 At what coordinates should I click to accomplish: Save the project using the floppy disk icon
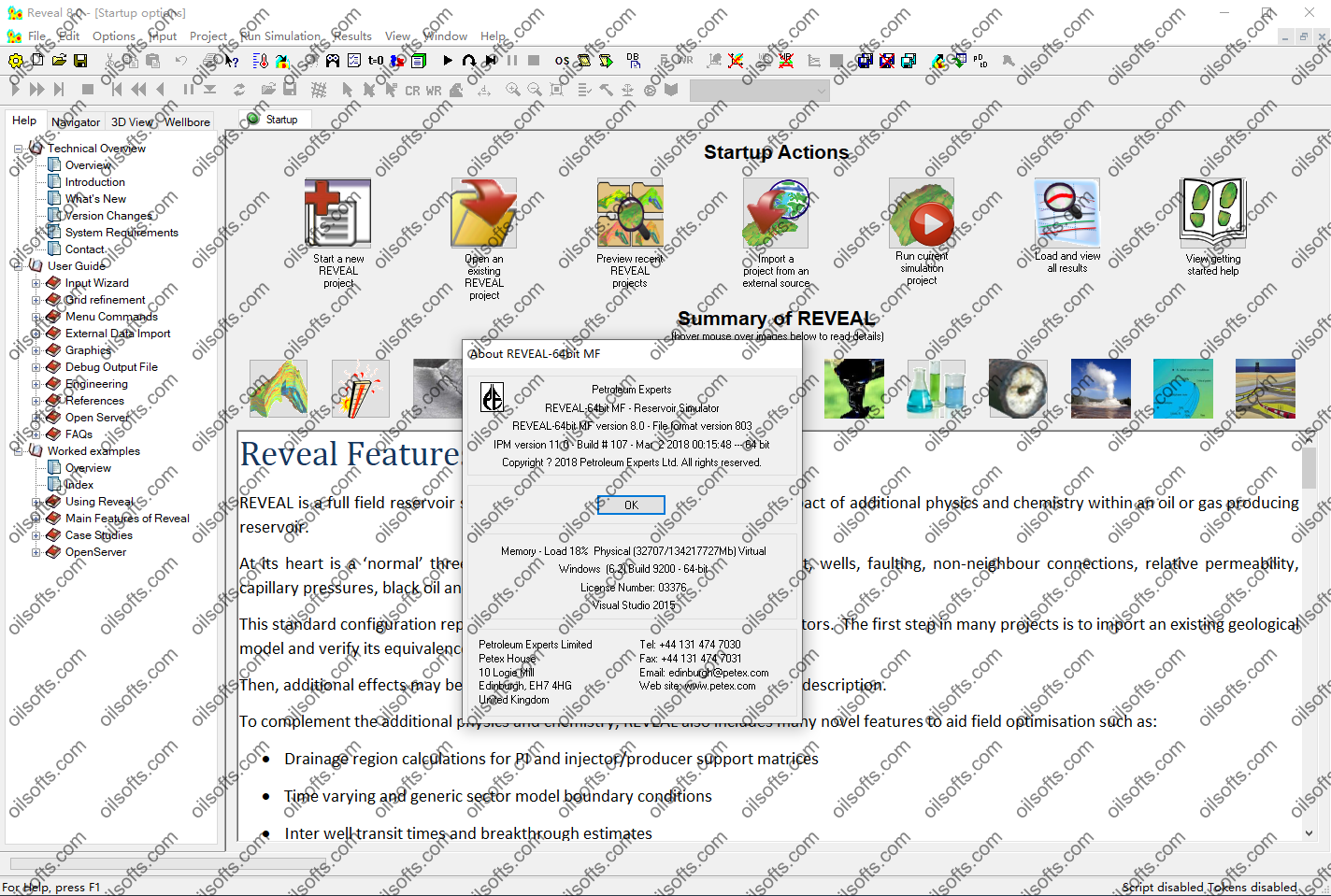pos(80,61)
